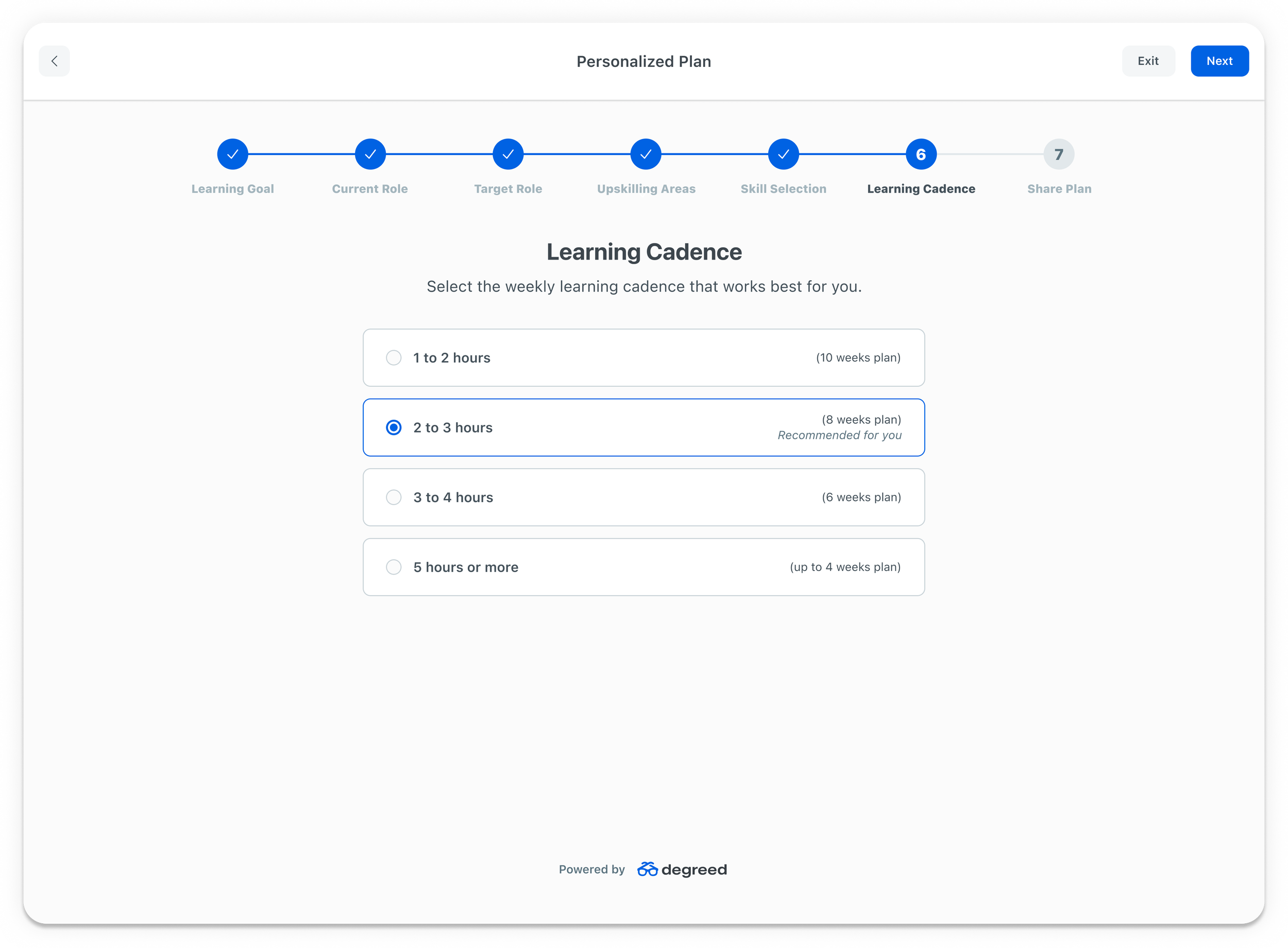Click the Target Role checkmark step circle
Image resolution: width=1288 pixels, height=948 pixels.
tap(508, 154)
